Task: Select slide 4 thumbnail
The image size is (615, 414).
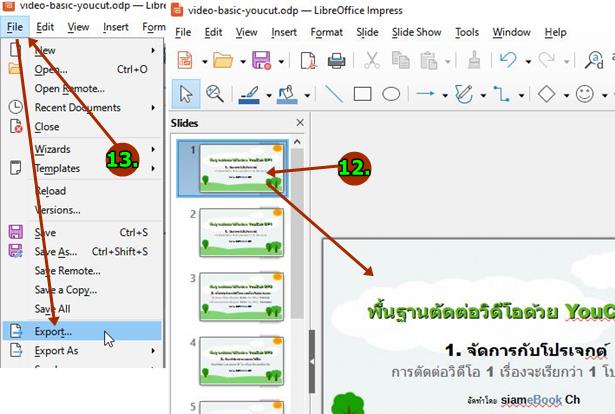Action: pyautogui.click(x=241, y=361)
